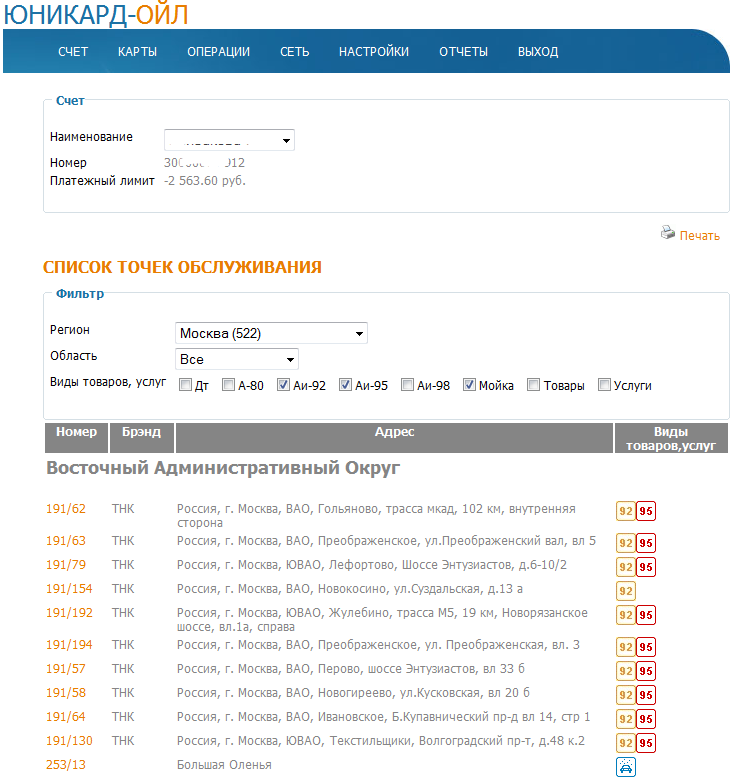Expand the Область dropdown set to Все
Viewport: 737px width, 779px height.
click(x=236, y=359)
